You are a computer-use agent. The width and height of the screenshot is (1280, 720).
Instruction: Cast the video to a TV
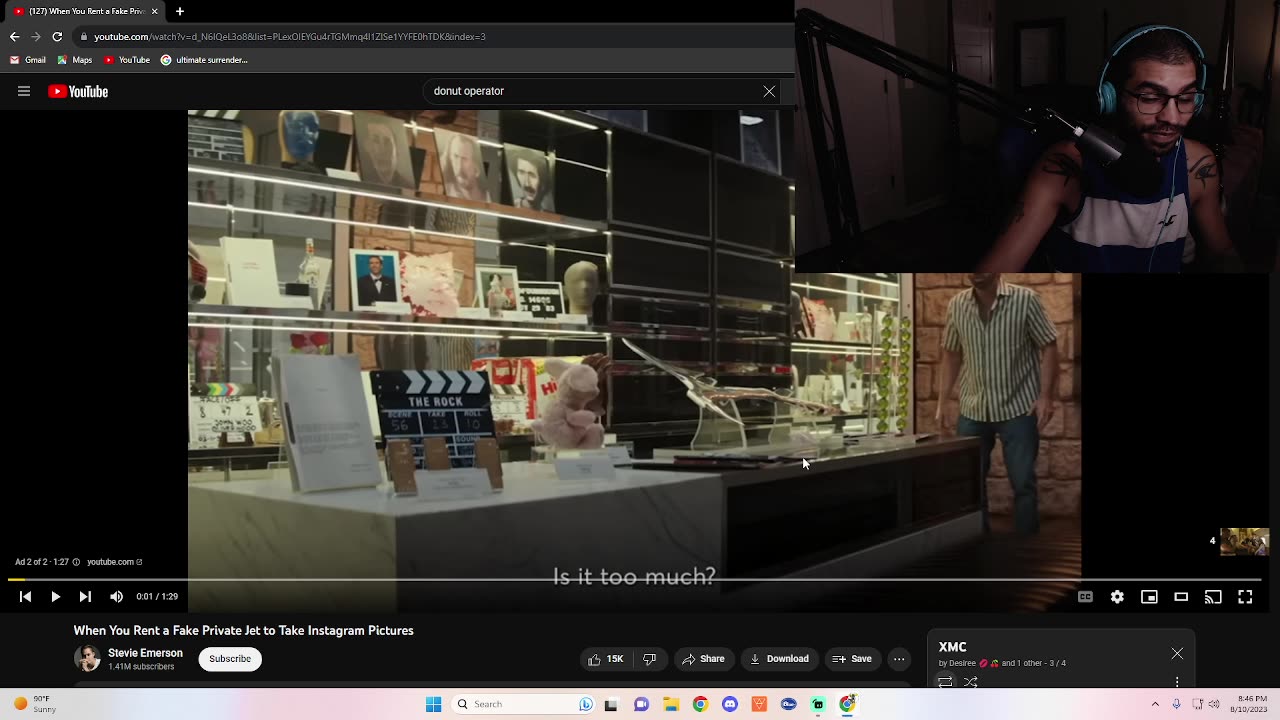point(1213,597)
